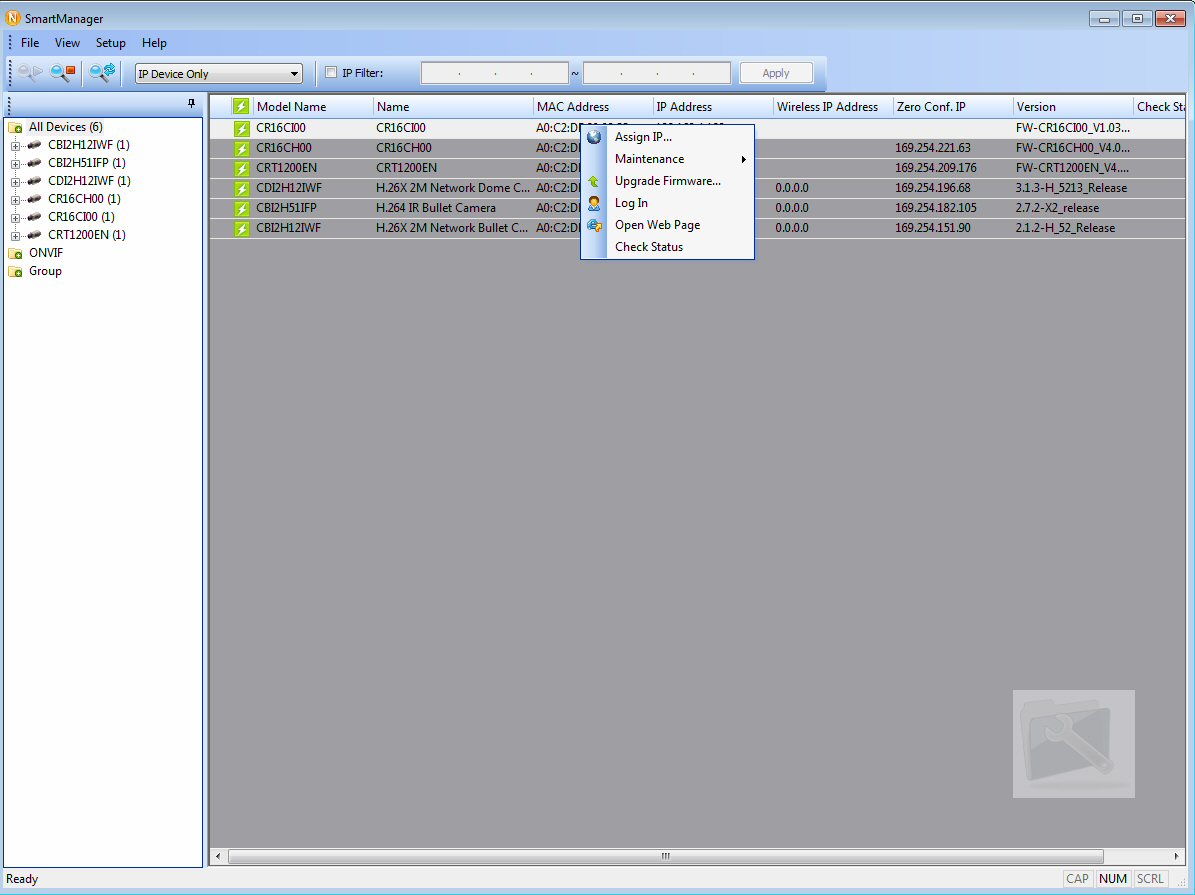
Task: Click the refresh search magnifier icon
Action: click(x=102, y=73)
